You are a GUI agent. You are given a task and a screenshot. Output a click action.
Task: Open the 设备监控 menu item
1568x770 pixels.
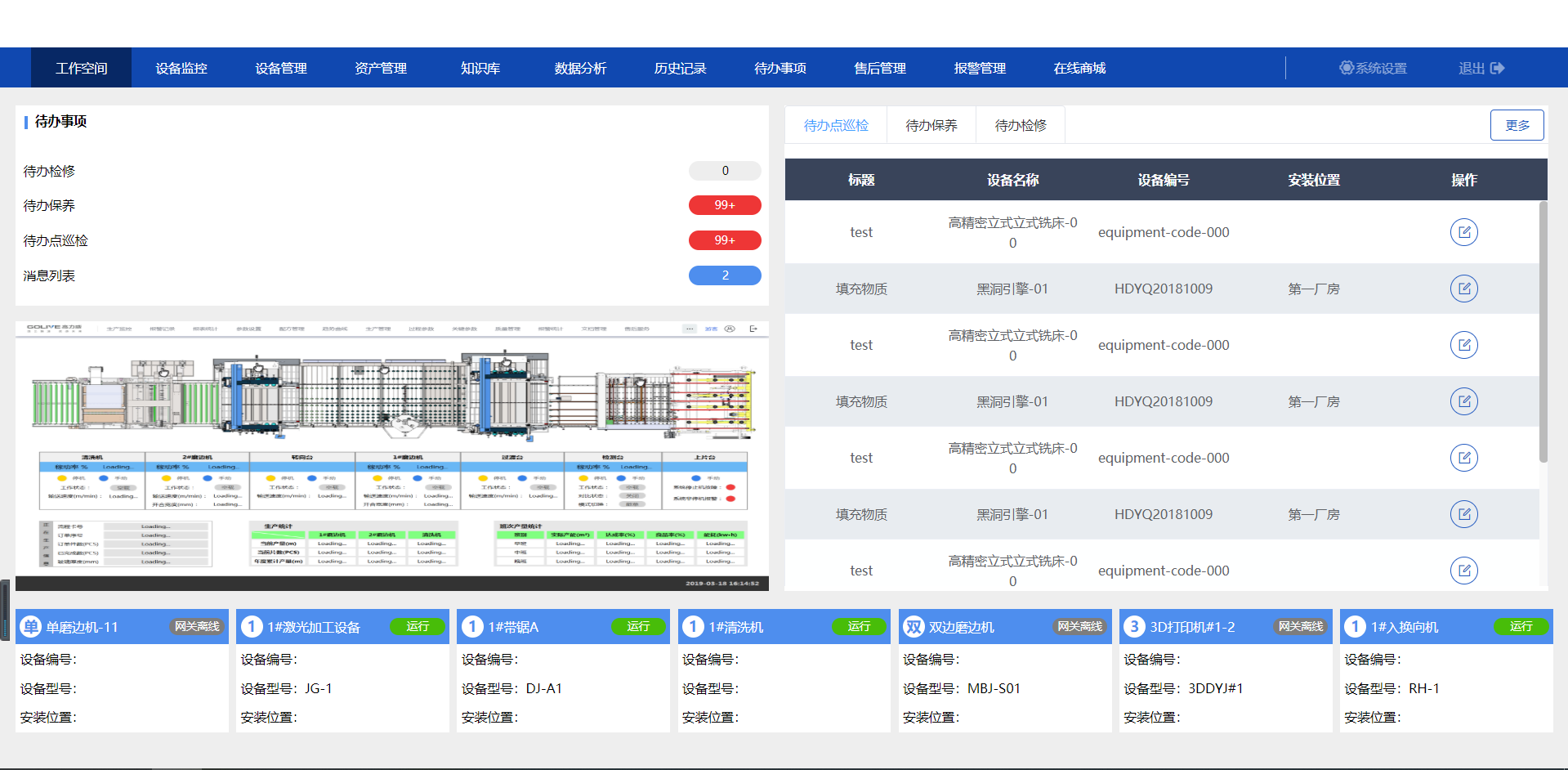181,68
